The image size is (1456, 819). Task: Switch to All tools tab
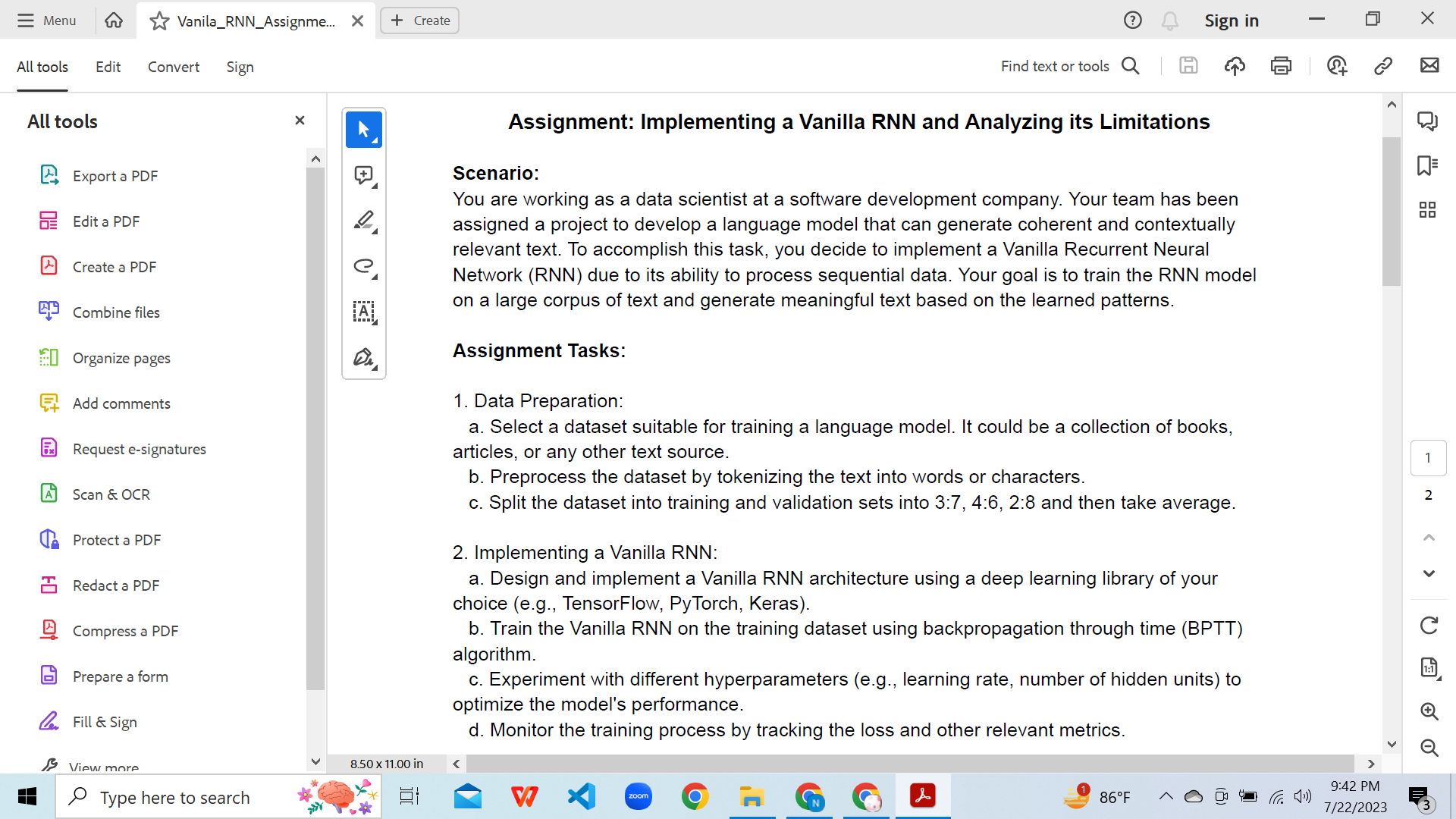42,67
